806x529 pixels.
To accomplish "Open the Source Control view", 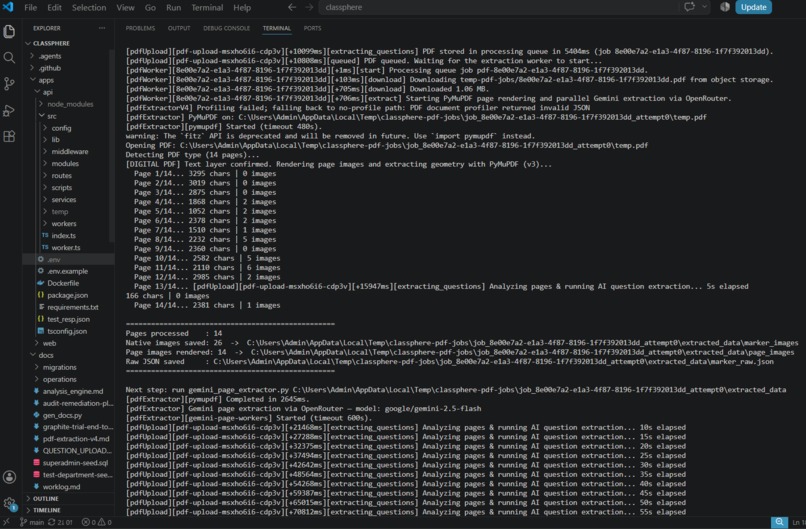I will point(9,84).
